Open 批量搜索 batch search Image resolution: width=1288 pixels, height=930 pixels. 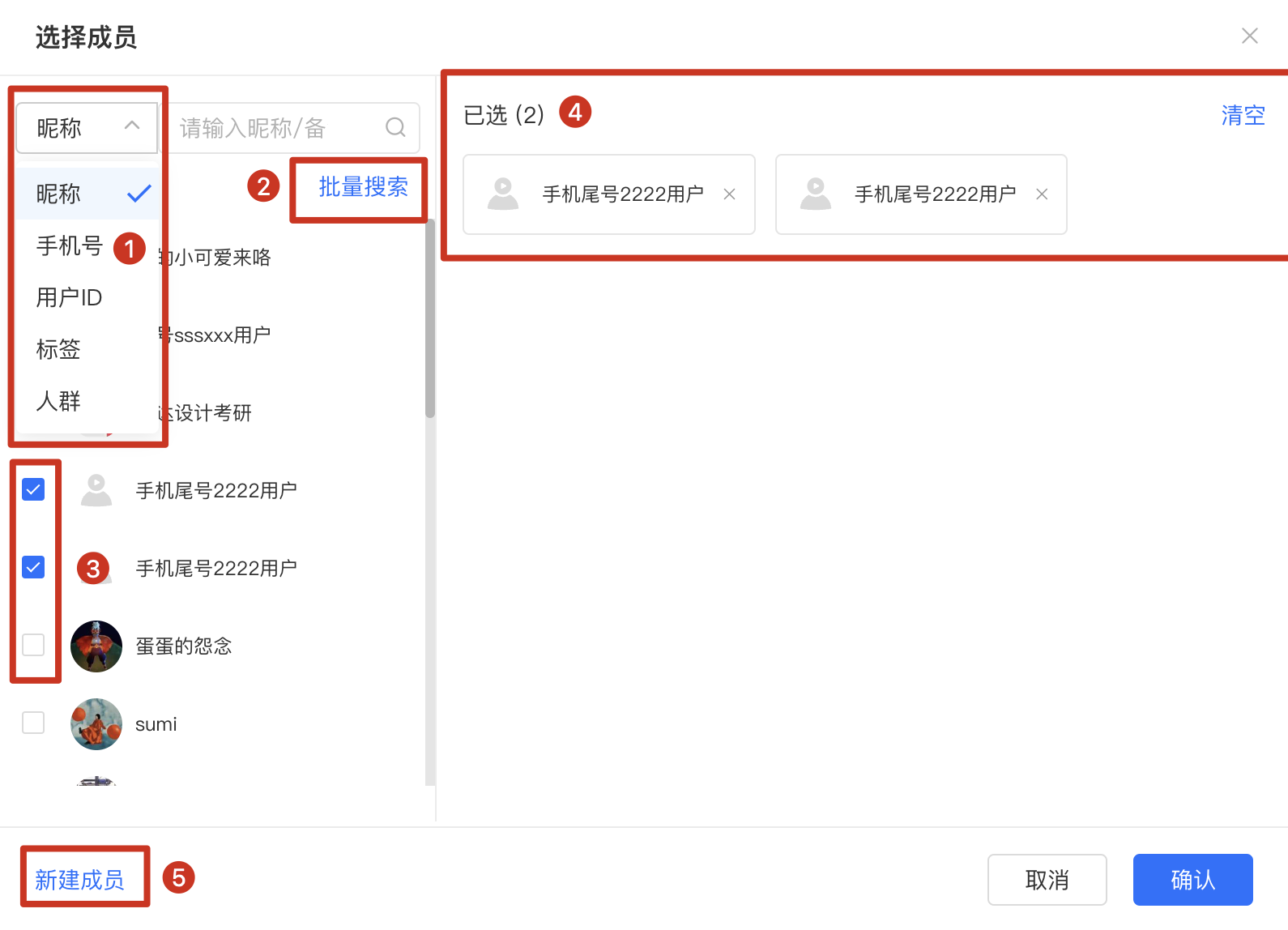point(363,187)
